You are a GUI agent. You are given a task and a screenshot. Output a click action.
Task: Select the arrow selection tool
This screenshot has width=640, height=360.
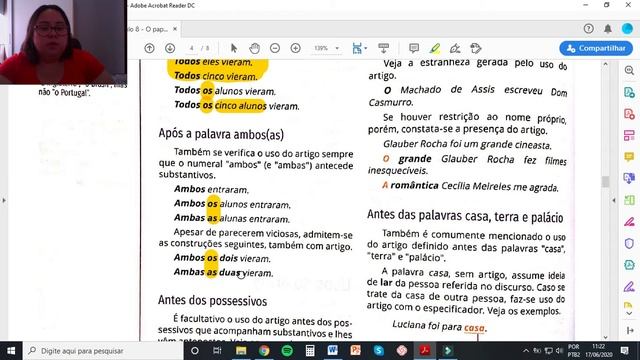(x=234, y=48)
